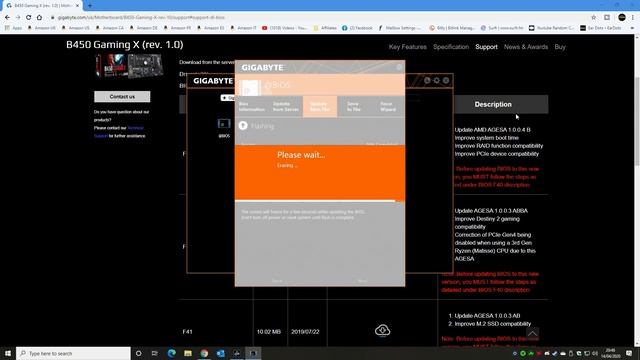The image size is (640, 360).
Task: Open Key Features page section
Action: [x=407, y=47]
